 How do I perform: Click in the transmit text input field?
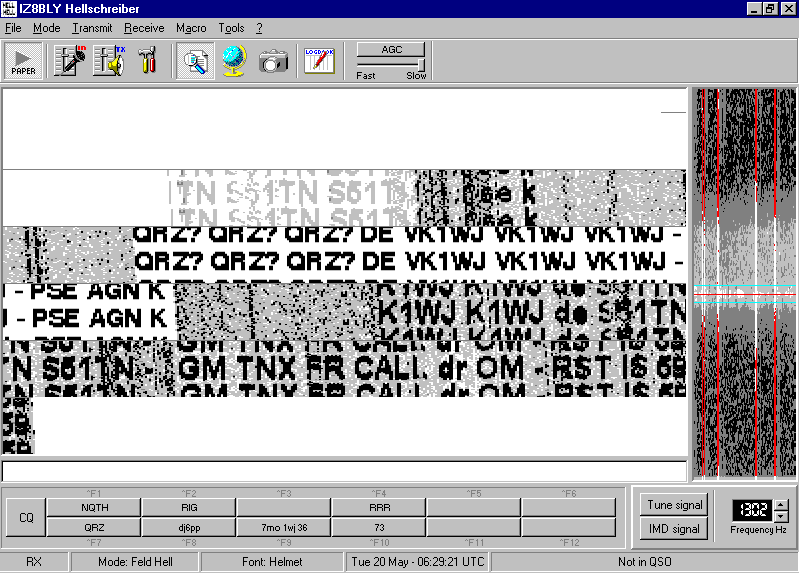344,471
